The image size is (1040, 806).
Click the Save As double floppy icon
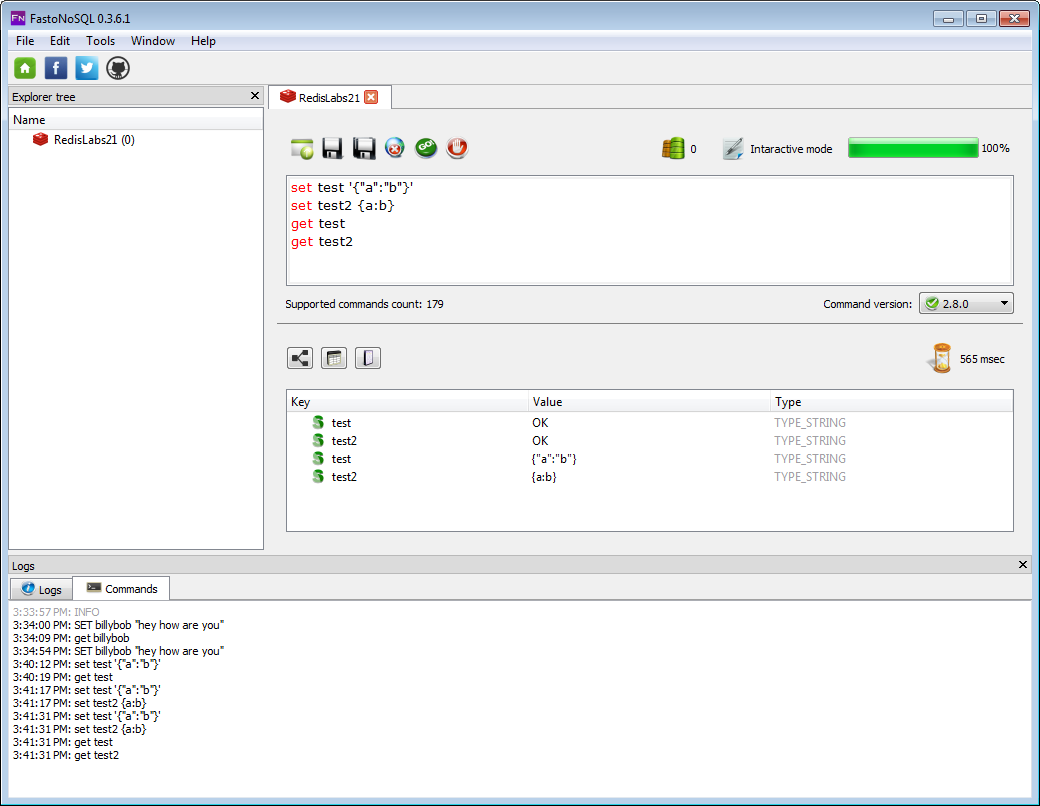point(363,148)
